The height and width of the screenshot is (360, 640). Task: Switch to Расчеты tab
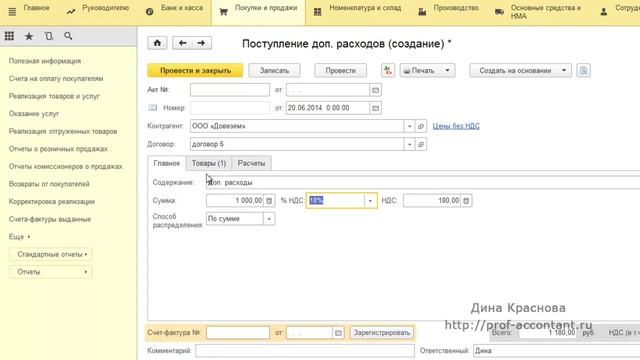(x=251, y=163)
